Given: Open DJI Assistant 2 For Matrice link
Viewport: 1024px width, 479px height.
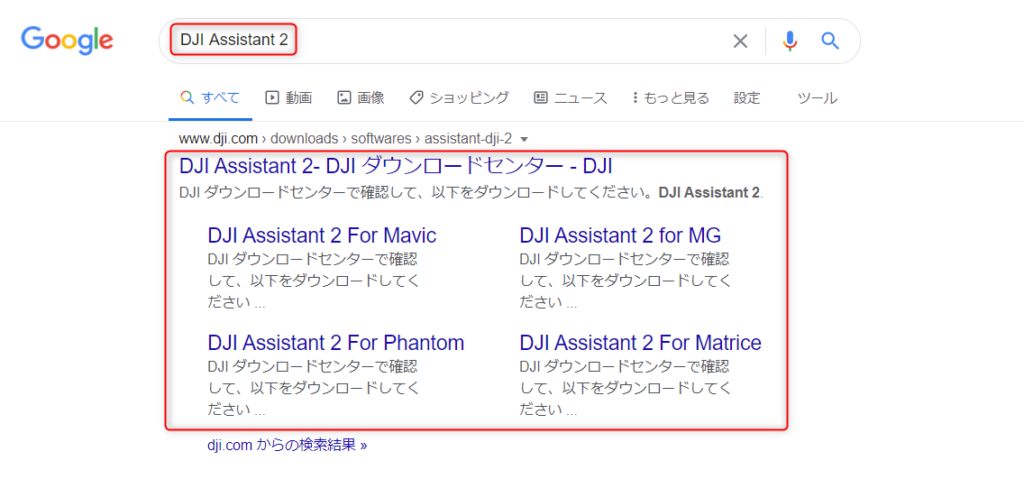Looking at the screenshot, I should pyautogui.click(x=641, y=342).
